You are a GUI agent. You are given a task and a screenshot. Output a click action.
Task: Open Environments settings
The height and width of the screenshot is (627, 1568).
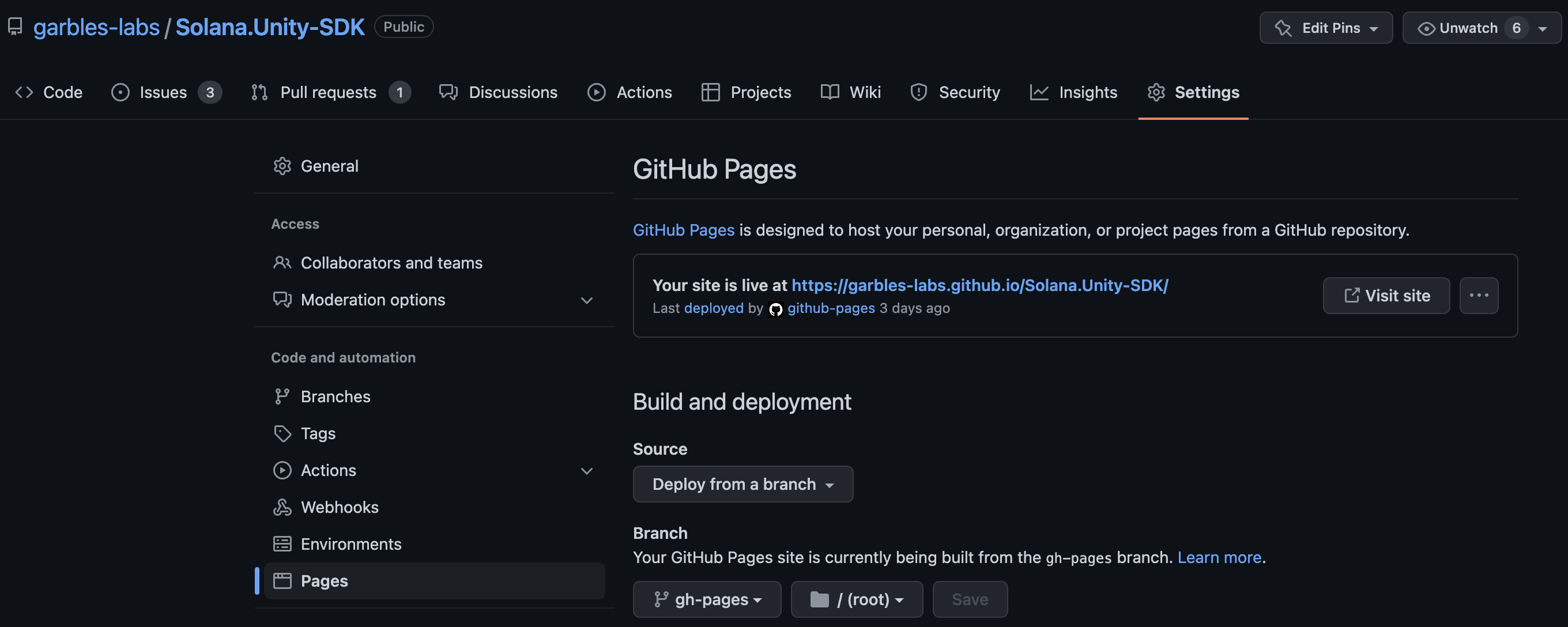click(434, 543)
